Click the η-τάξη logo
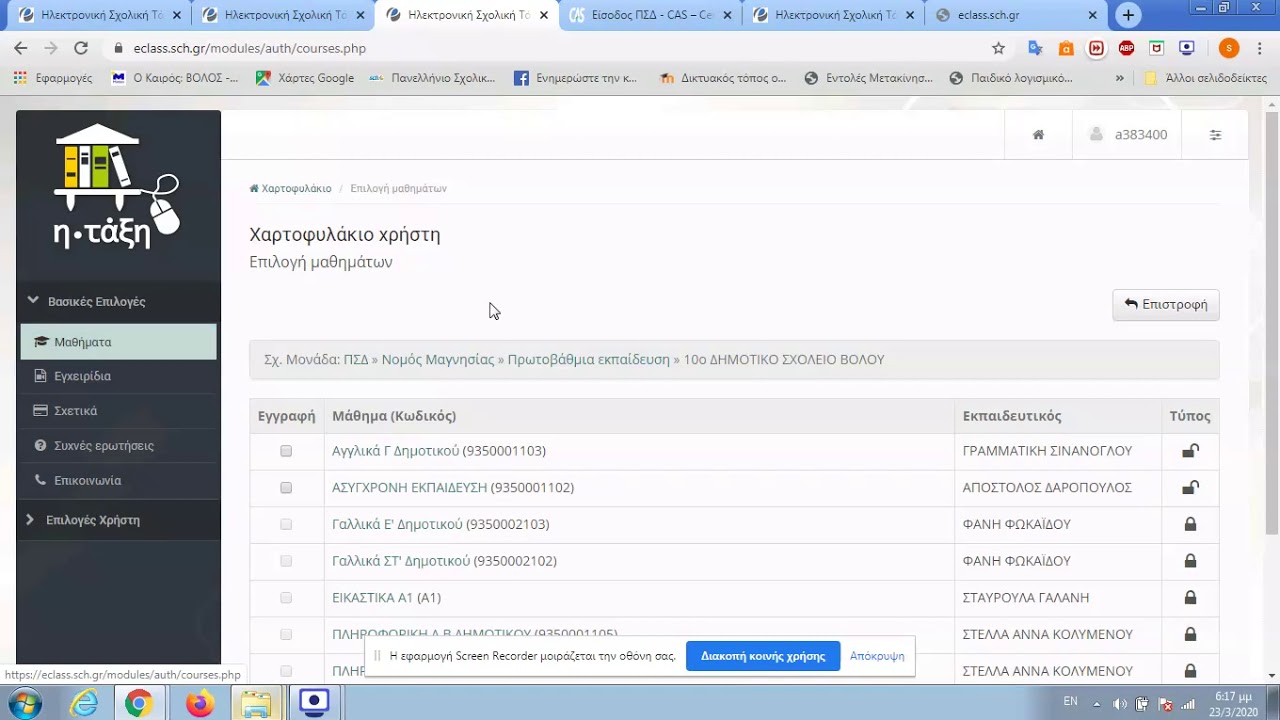Viewport: 1280px width, 720px height. coord(117,187)
